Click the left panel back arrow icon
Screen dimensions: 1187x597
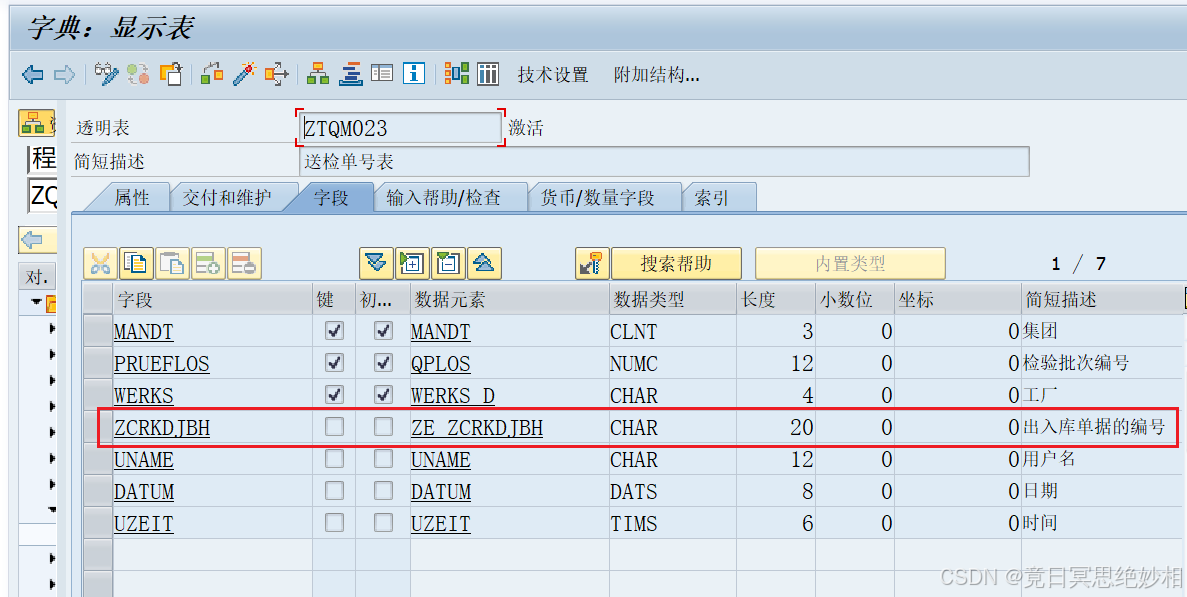click(35, 241)
